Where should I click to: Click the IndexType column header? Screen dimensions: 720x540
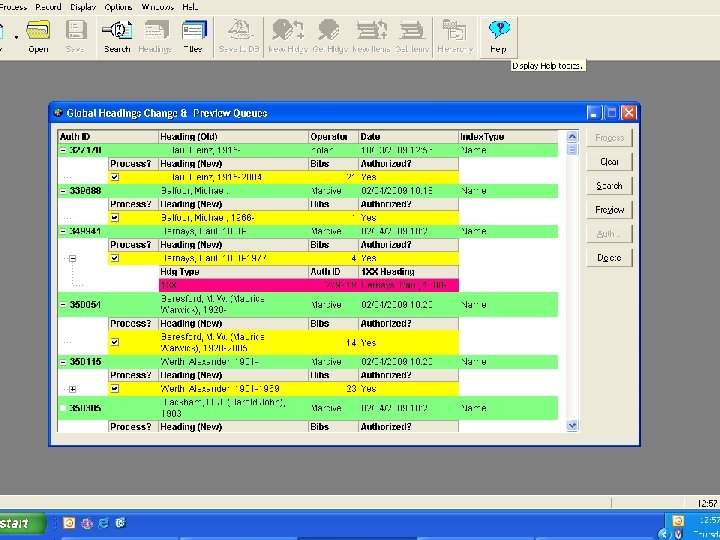(x=508, y=137)
